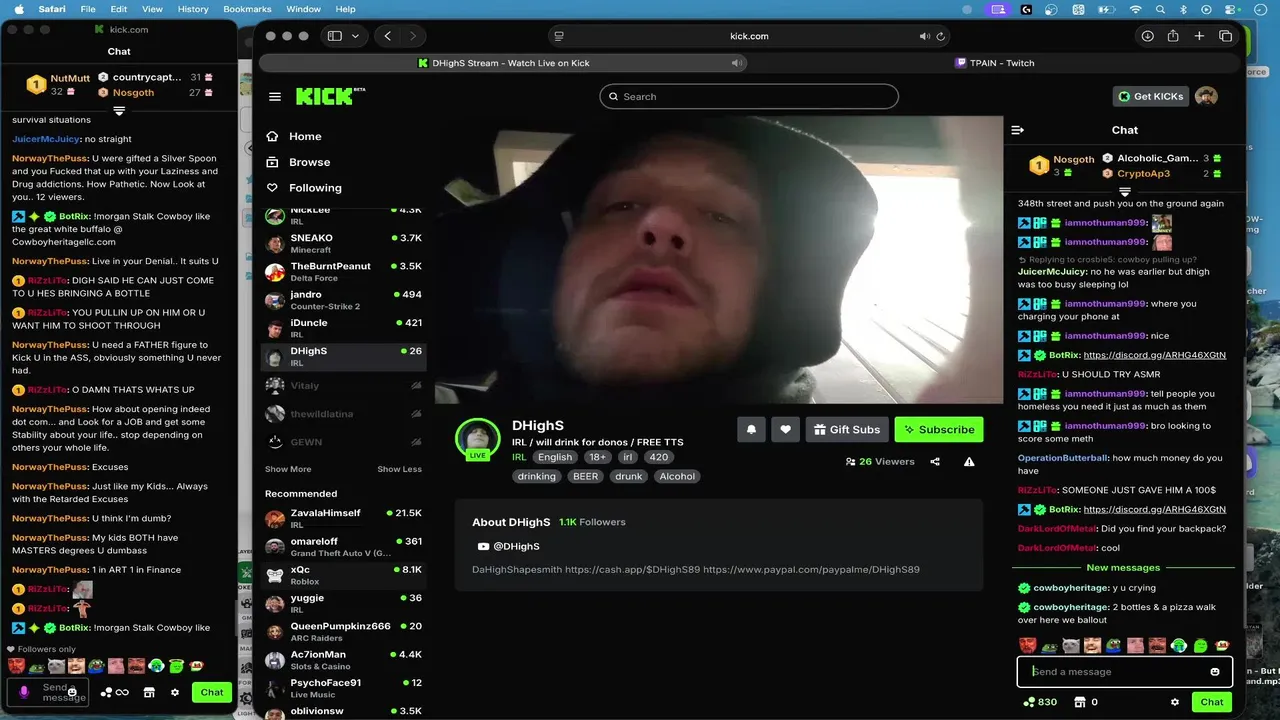Screen dimensions: 1280x720
Task: Select the English tag
Action: point(555,457)
